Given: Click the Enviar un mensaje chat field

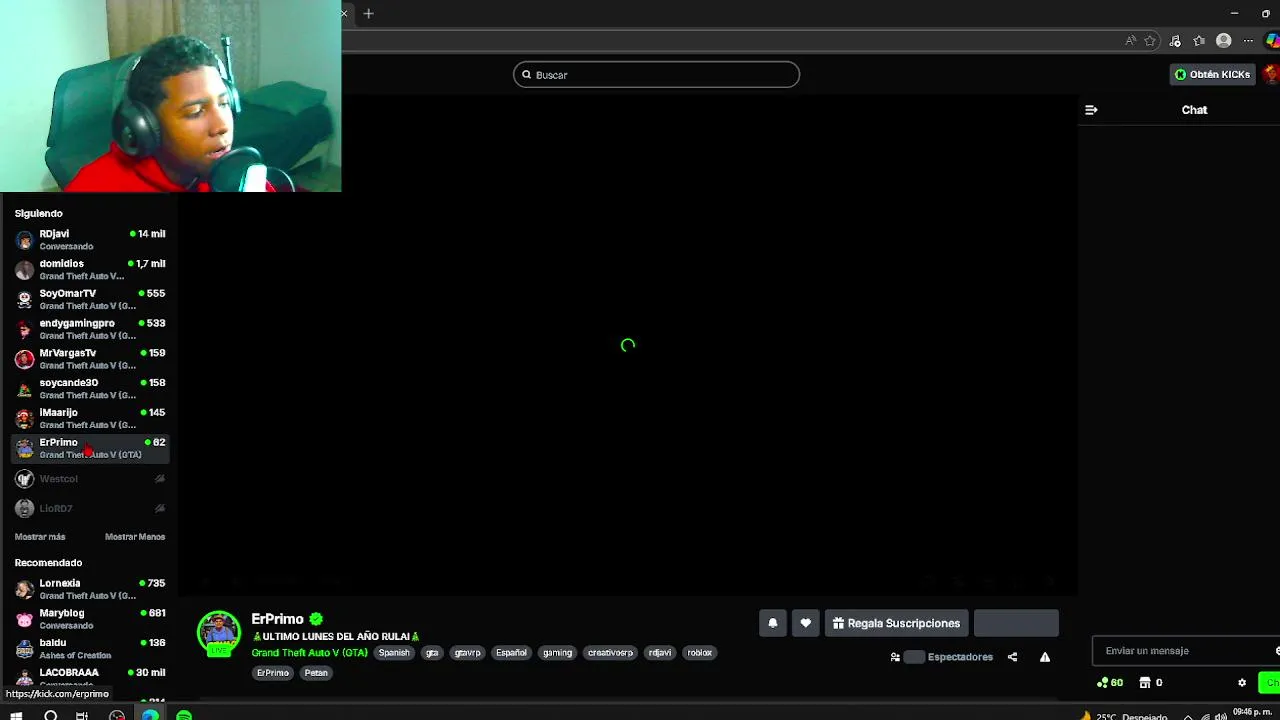Looking at the screenshot, I should pyautogui.click(x=1185, y=651).
